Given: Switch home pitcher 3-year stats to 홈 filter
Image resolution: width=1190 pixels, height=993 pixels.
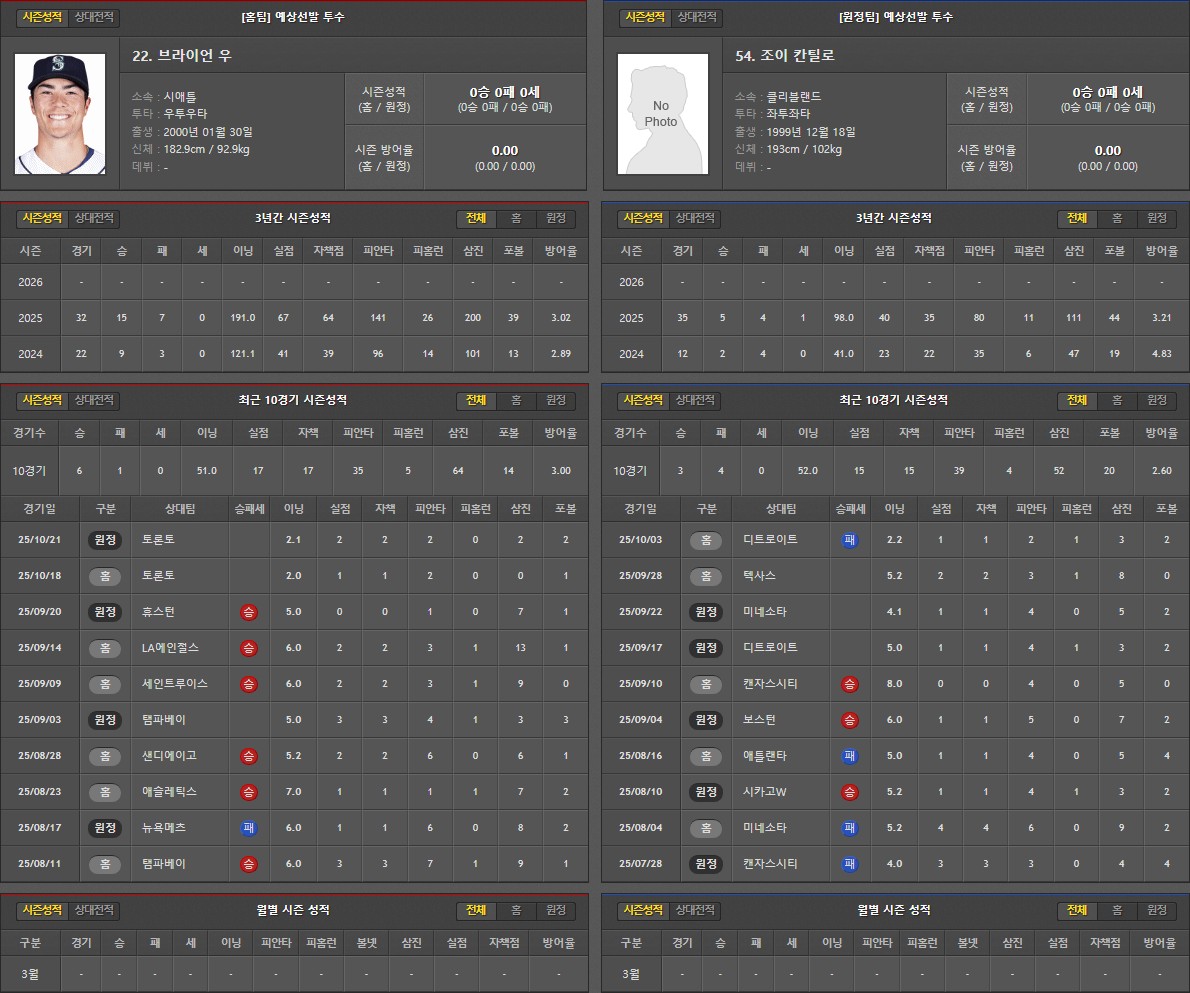Looking at the screenshot, I should click(x=516, y=218).
